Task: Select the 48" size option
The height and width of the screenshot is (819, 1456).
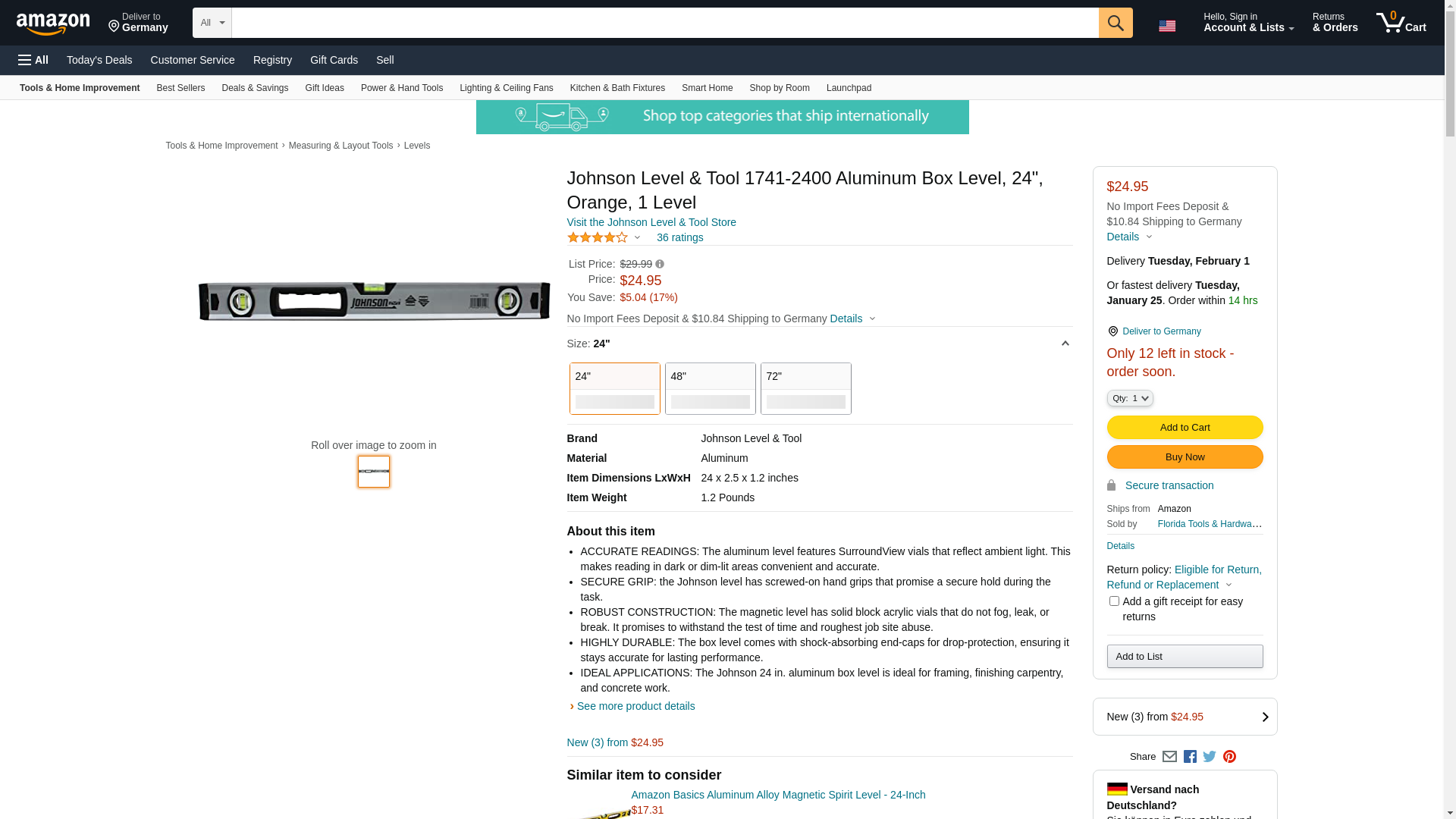Action: click(710, 388)
